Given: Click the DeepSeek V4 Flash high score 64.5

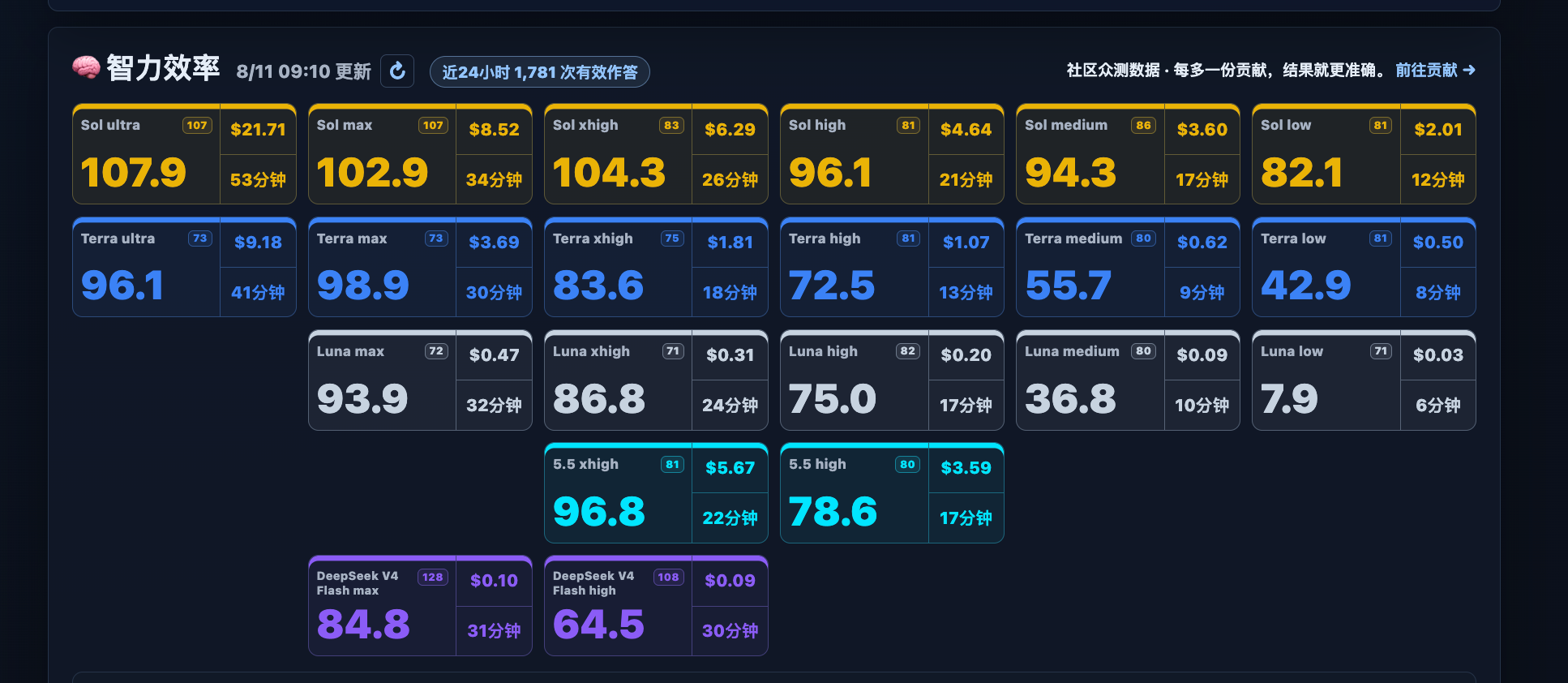Looking at the screenshot, I should click(598, 625).
